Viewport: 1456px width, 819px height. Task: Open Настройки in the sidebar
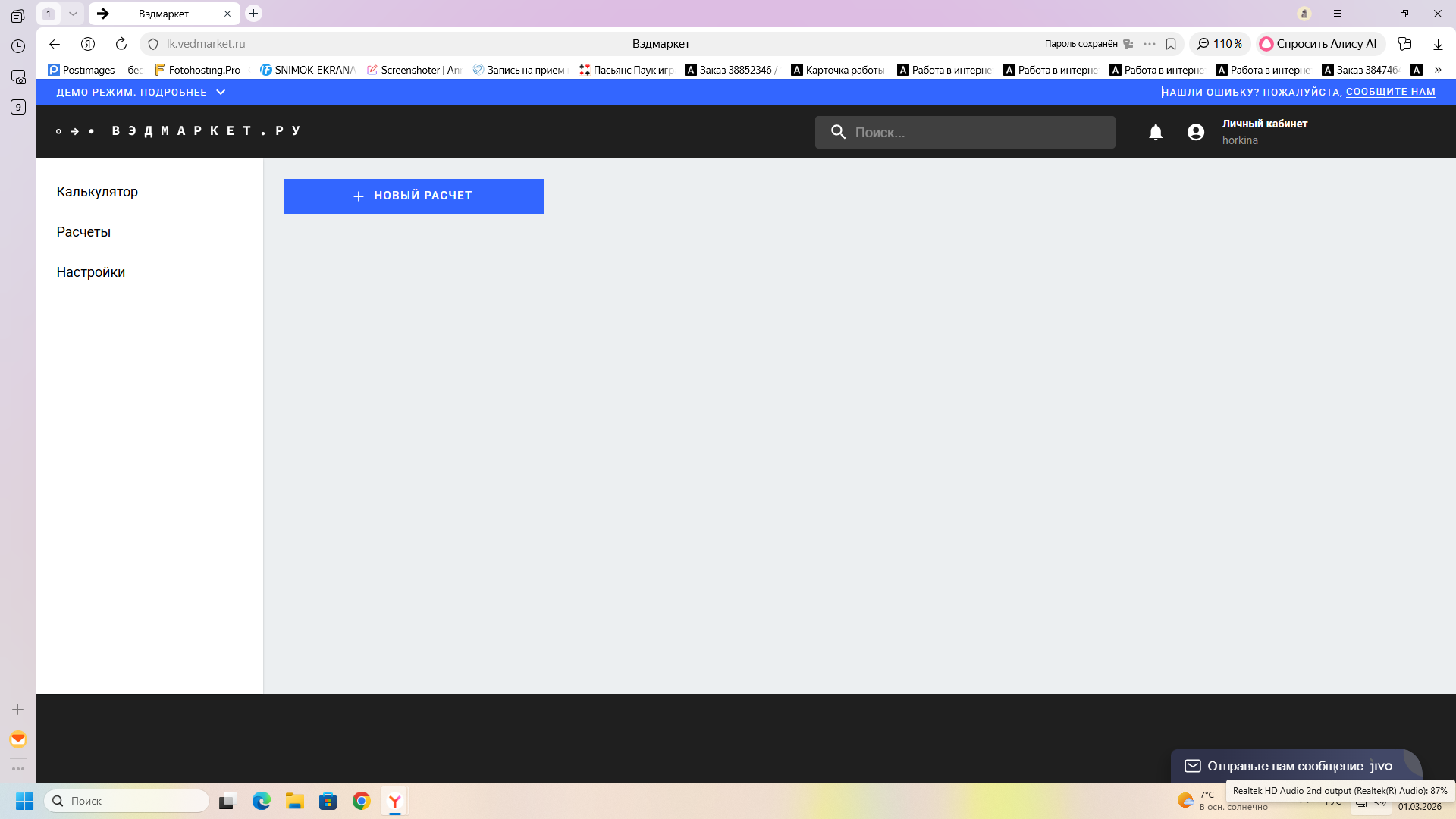click(x=90, y=272)
